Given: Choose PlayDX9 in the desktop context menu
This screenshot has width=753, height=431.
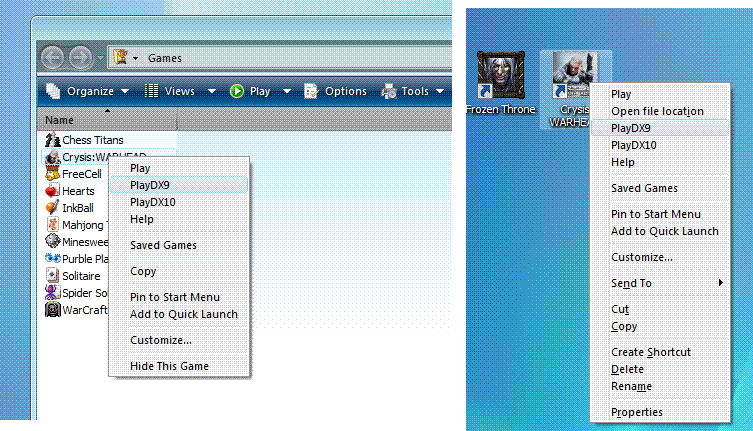Looking at the screenshot, I should click(660, 128).
